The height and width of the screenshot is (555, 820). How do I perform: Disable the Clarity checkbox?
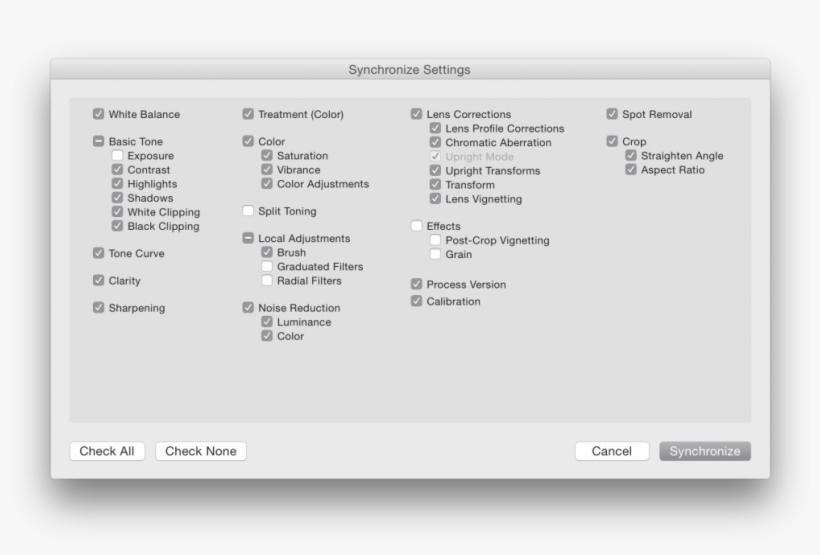click(98, 281)
